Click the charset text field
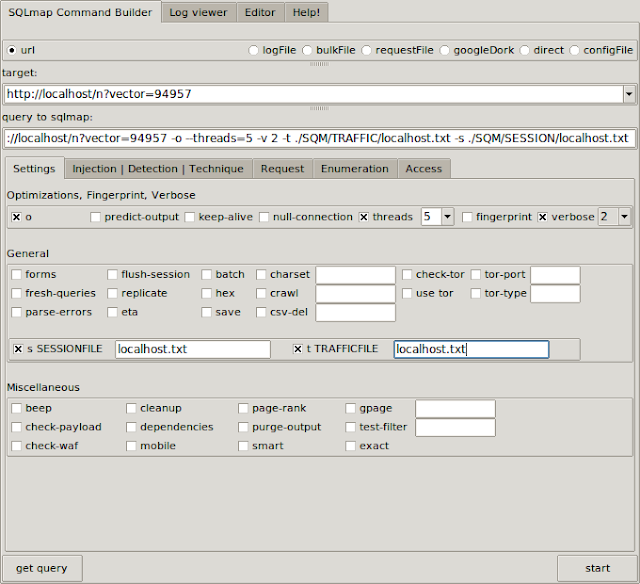Screen dimensions: 640x584 pos(356,275)
